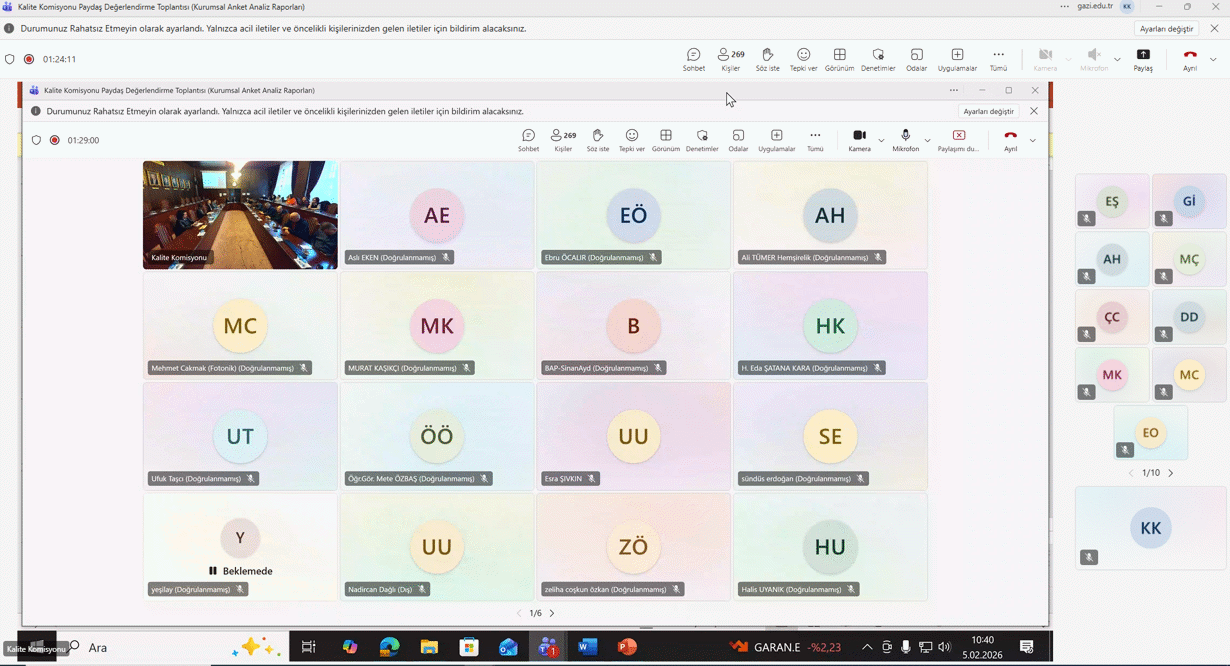Toggle Kamera in the shared window toolbar
The image size is (1230, 666).
click(x=859, y=140)
